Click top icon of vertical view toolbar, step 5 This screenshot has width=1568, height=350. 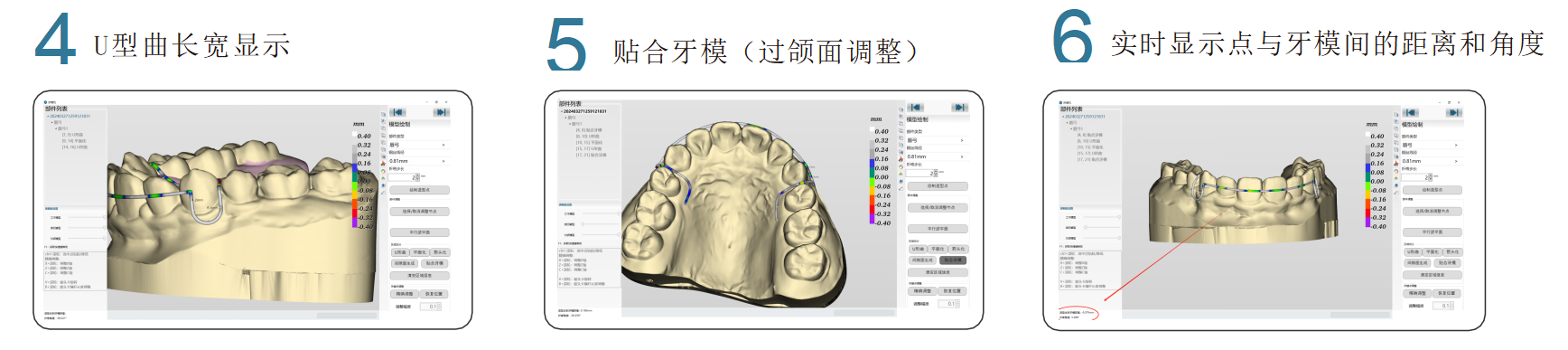(901, 111)
